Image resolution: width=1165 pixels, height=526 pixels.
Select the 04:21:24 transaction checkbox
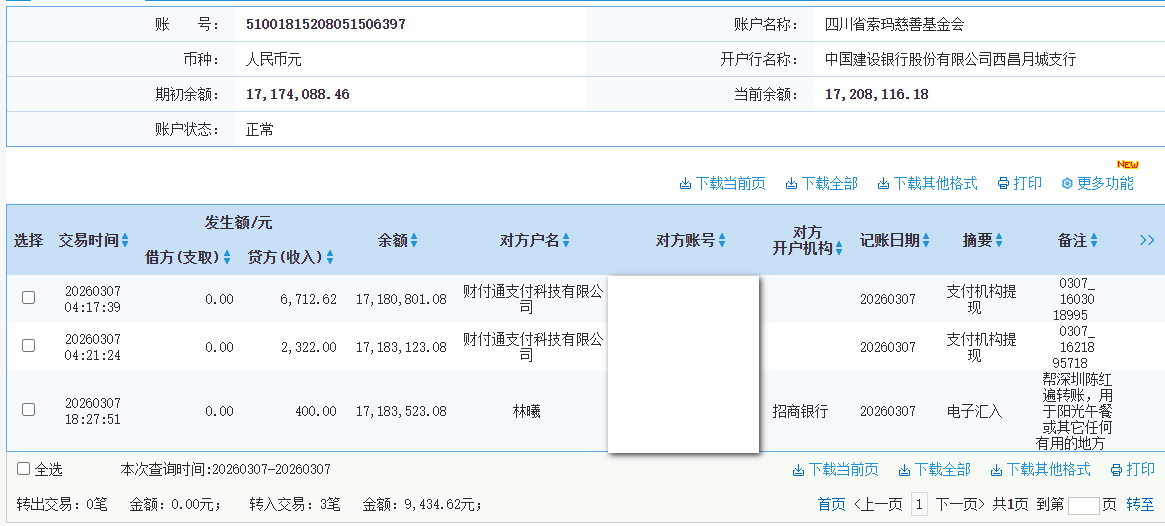click(x=28, y=346)
